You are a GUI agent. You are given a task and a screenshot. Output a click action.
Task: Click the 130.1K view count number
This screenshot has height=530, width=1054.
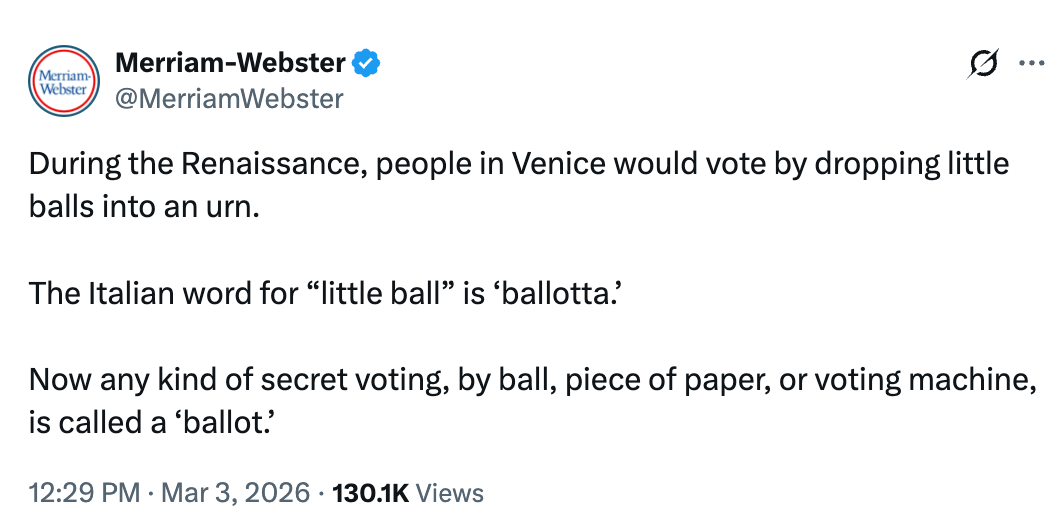pos(368,493)
